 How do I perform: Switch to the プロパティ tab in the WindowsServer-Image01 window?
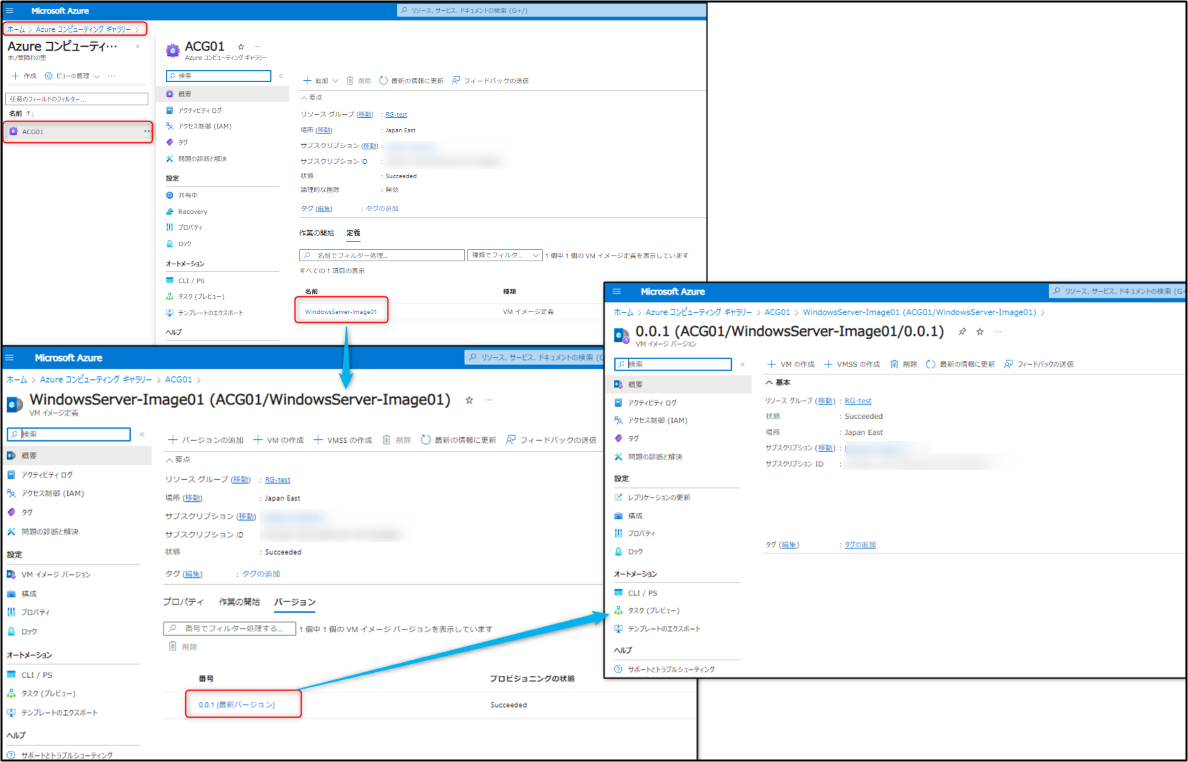tap(183, 602)
